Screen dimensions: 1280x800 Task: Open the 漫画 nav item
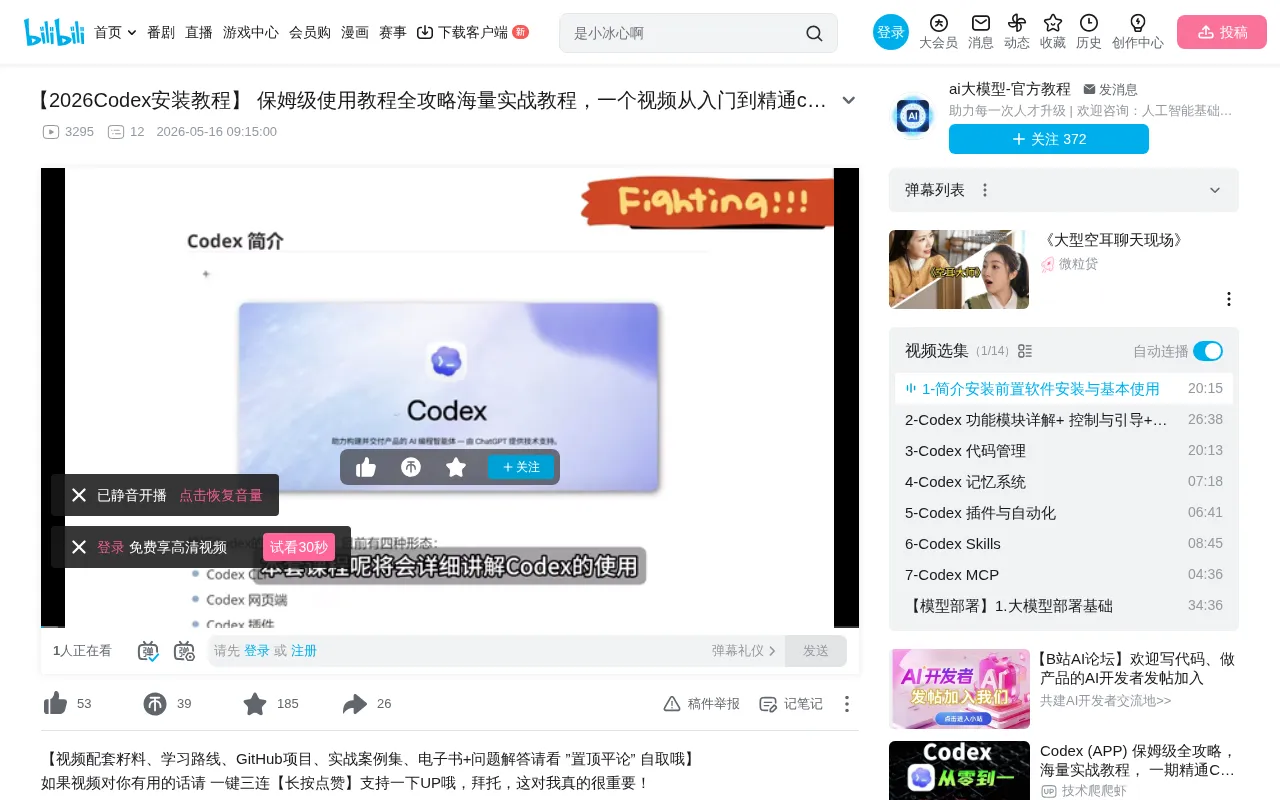[x=355, y=32]
